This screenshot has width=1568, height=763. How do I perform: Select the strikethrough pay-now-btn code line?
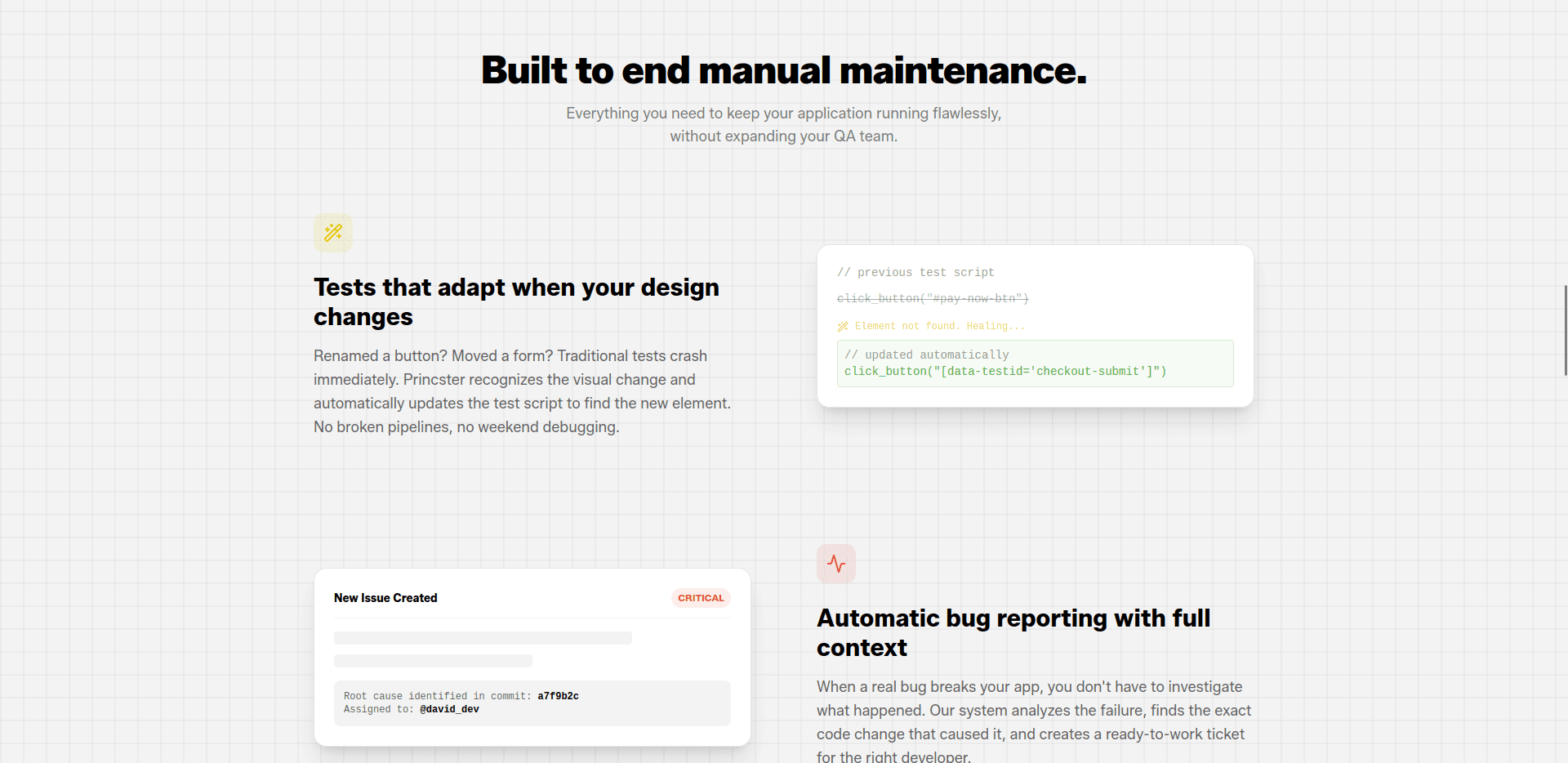(x=932, y=298)
